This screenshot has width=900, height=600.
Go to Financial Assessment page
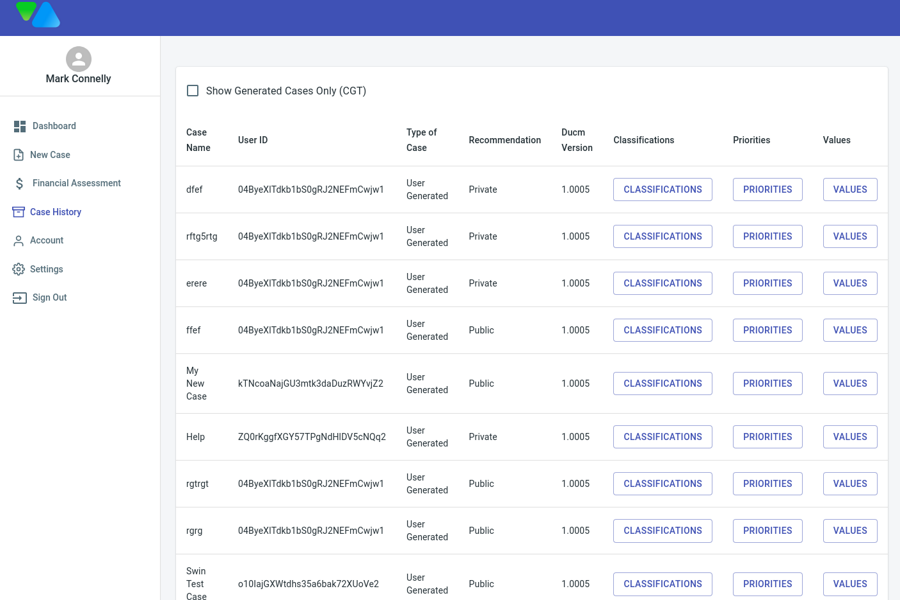(x=76, y=183)
